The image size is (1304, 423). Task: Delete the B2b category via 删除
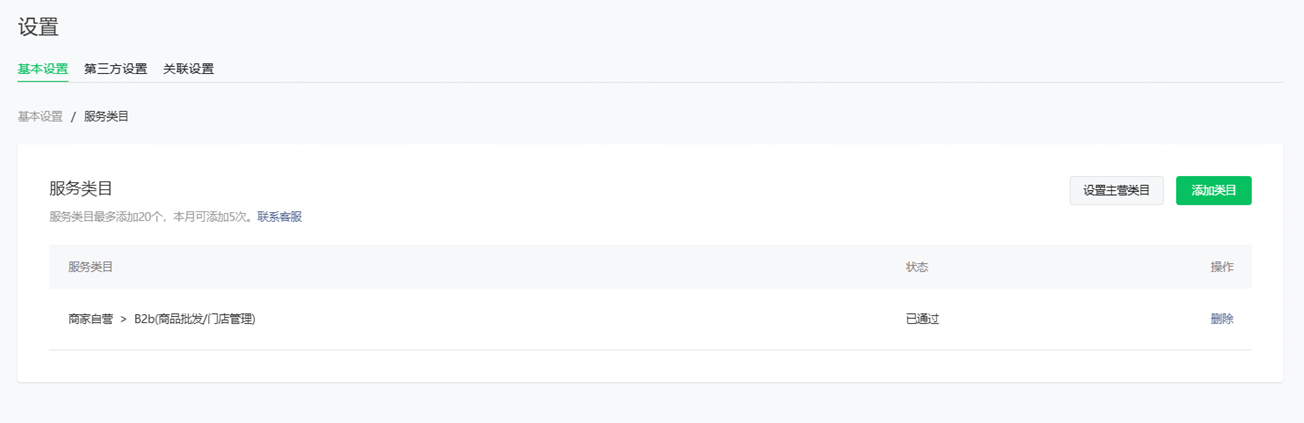[x=1222, y=319]
